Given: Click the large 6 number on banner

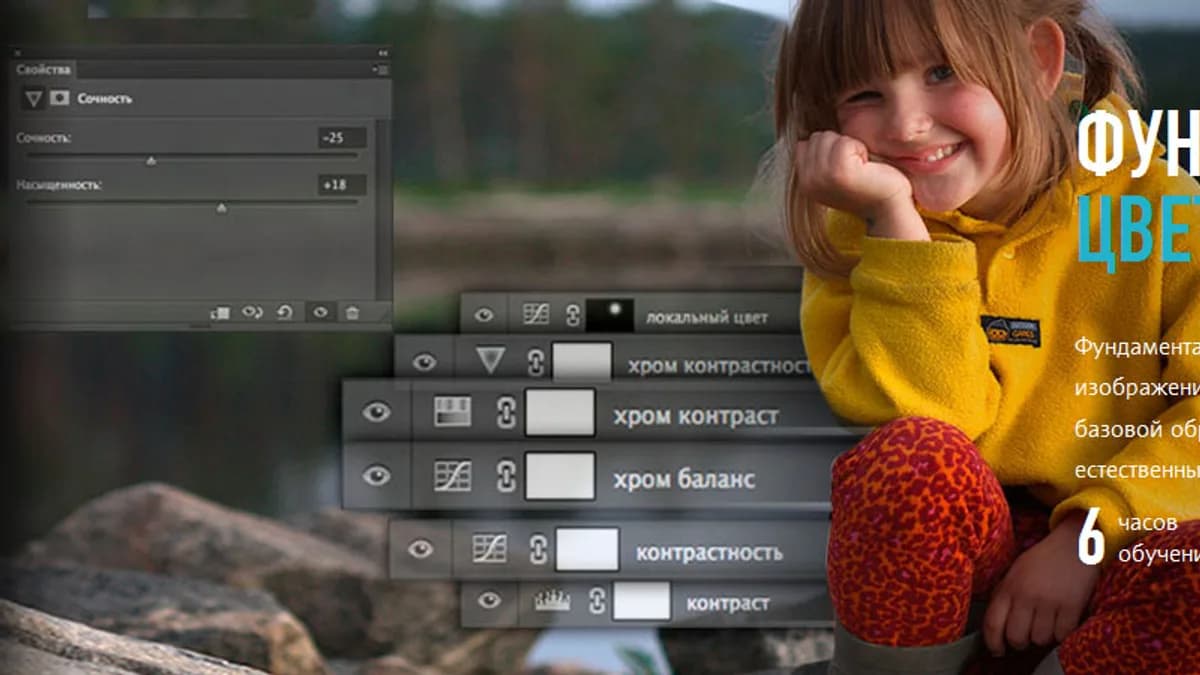Looking at the screenshot, I should 1091,537.
